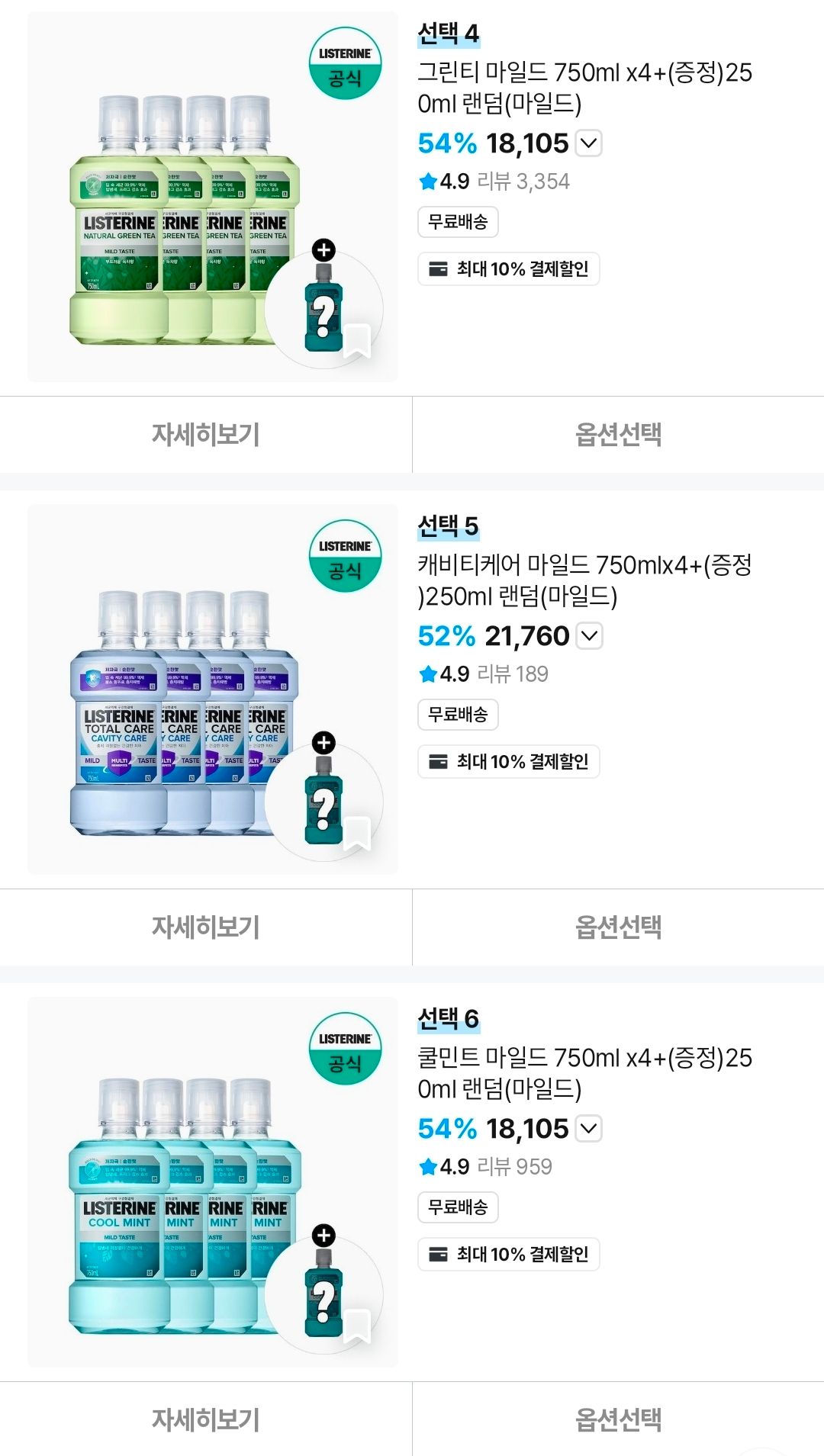Viewport: 824px width, 1456px height.
Task: Tap the Listerine 공식 badge on 선택 6
Action: [x=345, y=1049]
